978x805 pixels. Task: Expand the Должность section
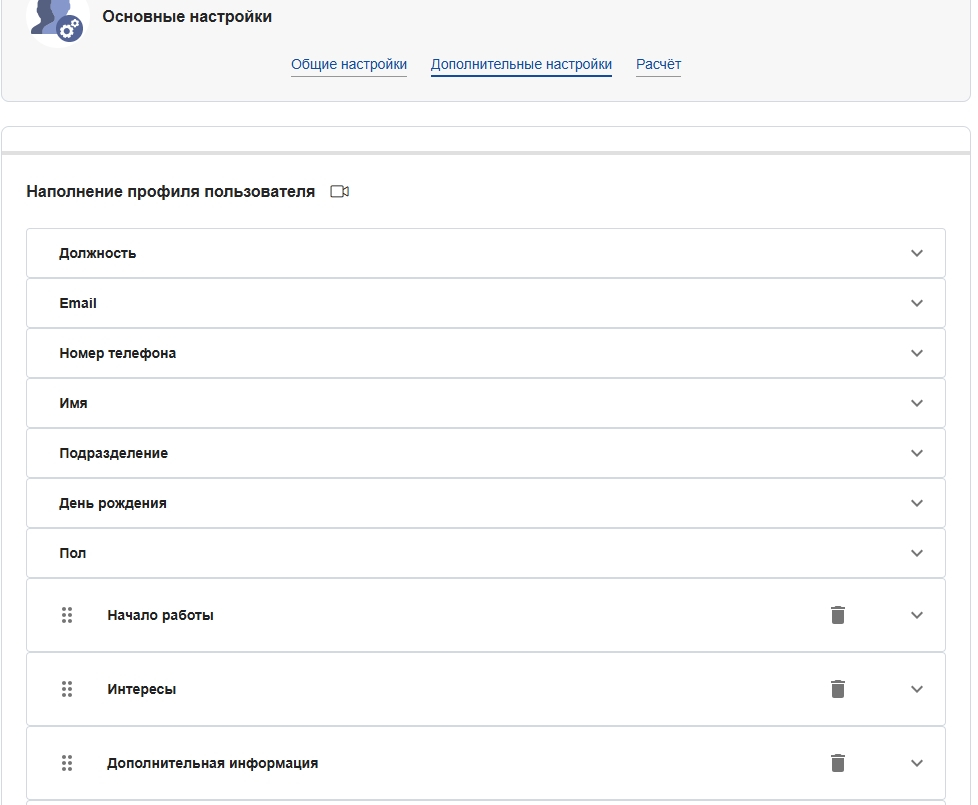click(x=916, y=253)
